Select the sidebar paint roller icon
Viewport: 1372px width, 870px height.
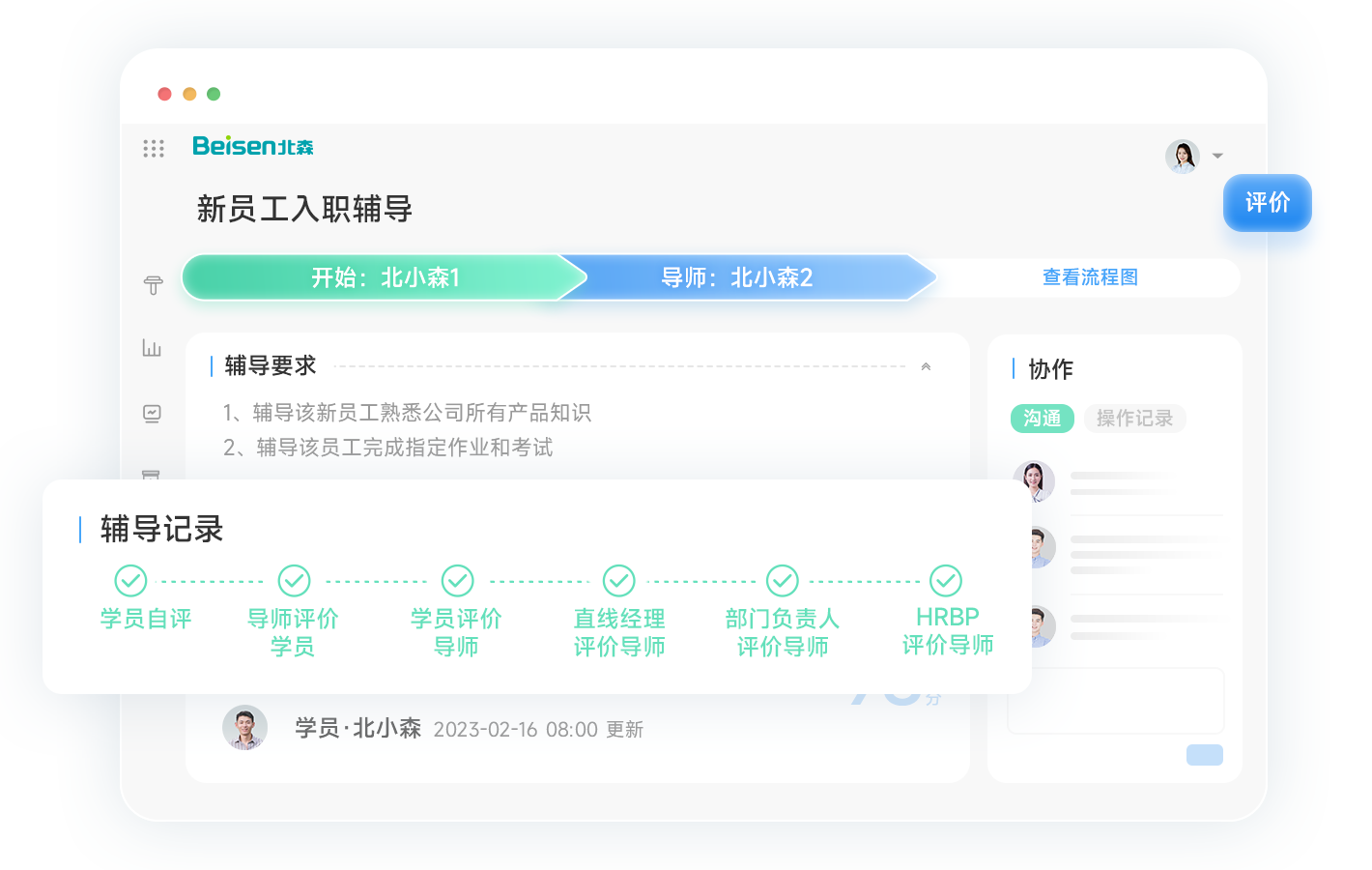153,284
